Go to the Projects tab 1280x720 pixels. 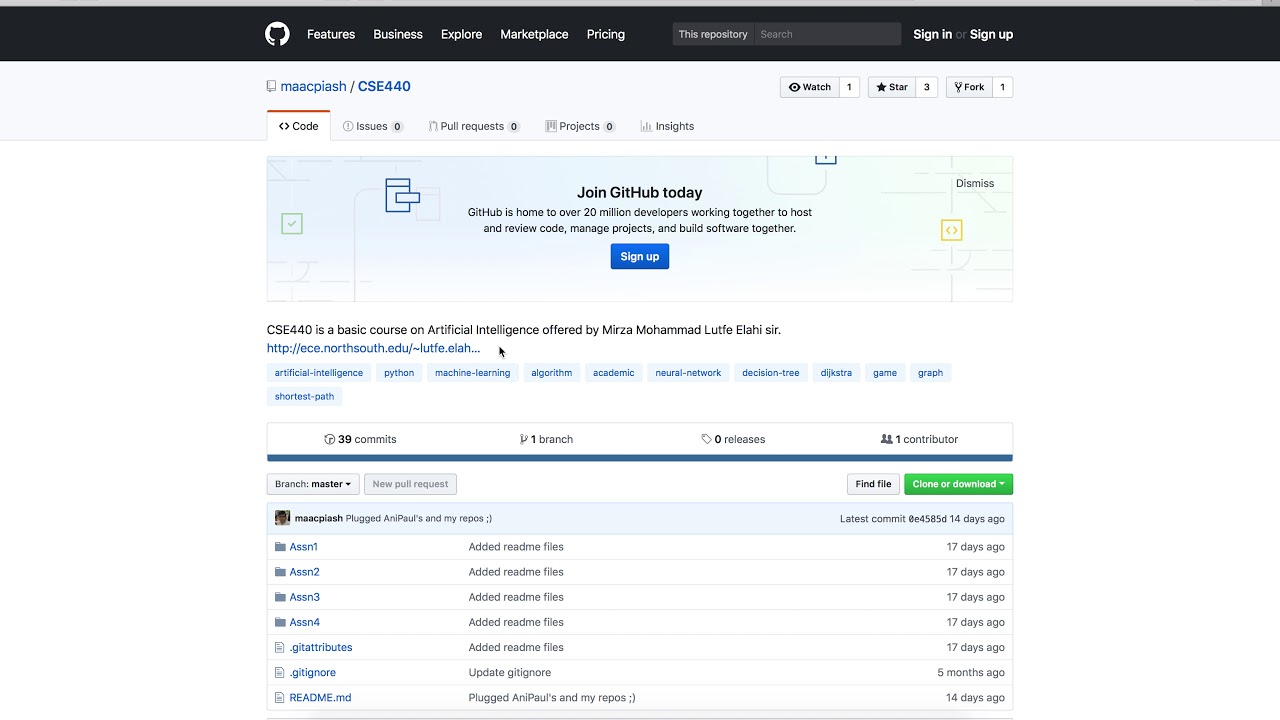click(580, 126)
